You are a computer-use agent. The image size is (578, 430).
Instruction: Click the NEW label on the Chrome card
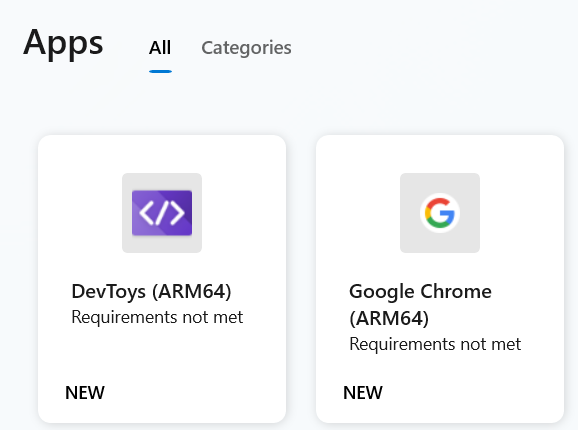coord(363,392)
